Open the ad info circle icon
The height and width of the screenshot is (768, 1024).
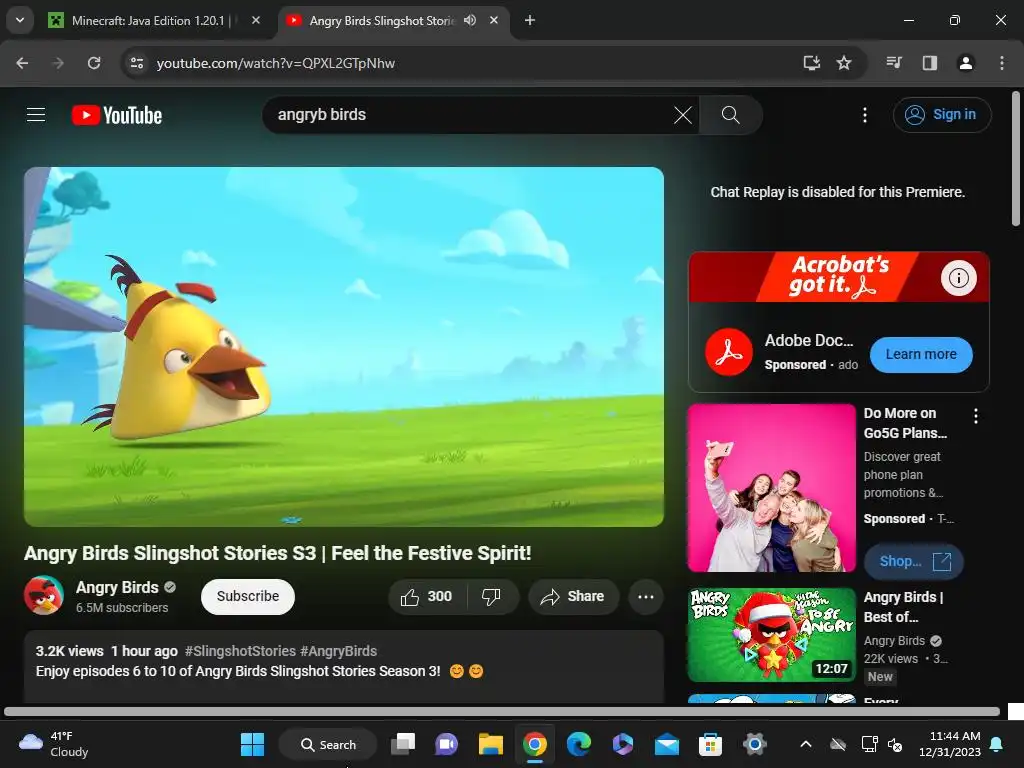coord(958,278)
